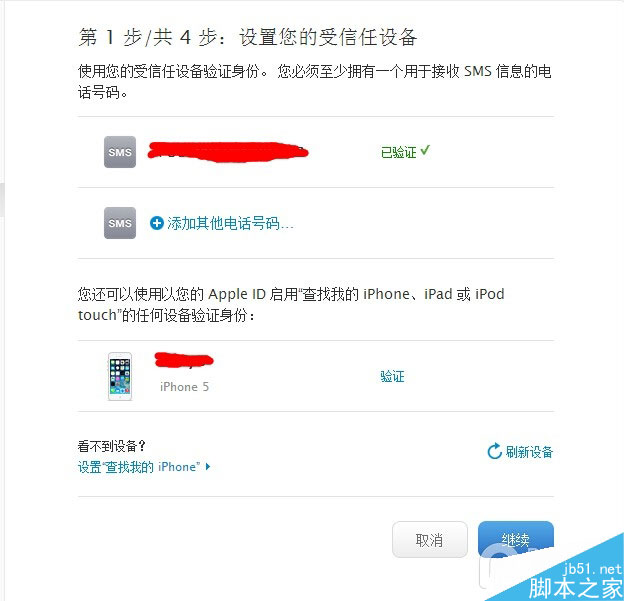Select the iPhone 5 device image
This screenshot has height=601, width=624.
120,376
